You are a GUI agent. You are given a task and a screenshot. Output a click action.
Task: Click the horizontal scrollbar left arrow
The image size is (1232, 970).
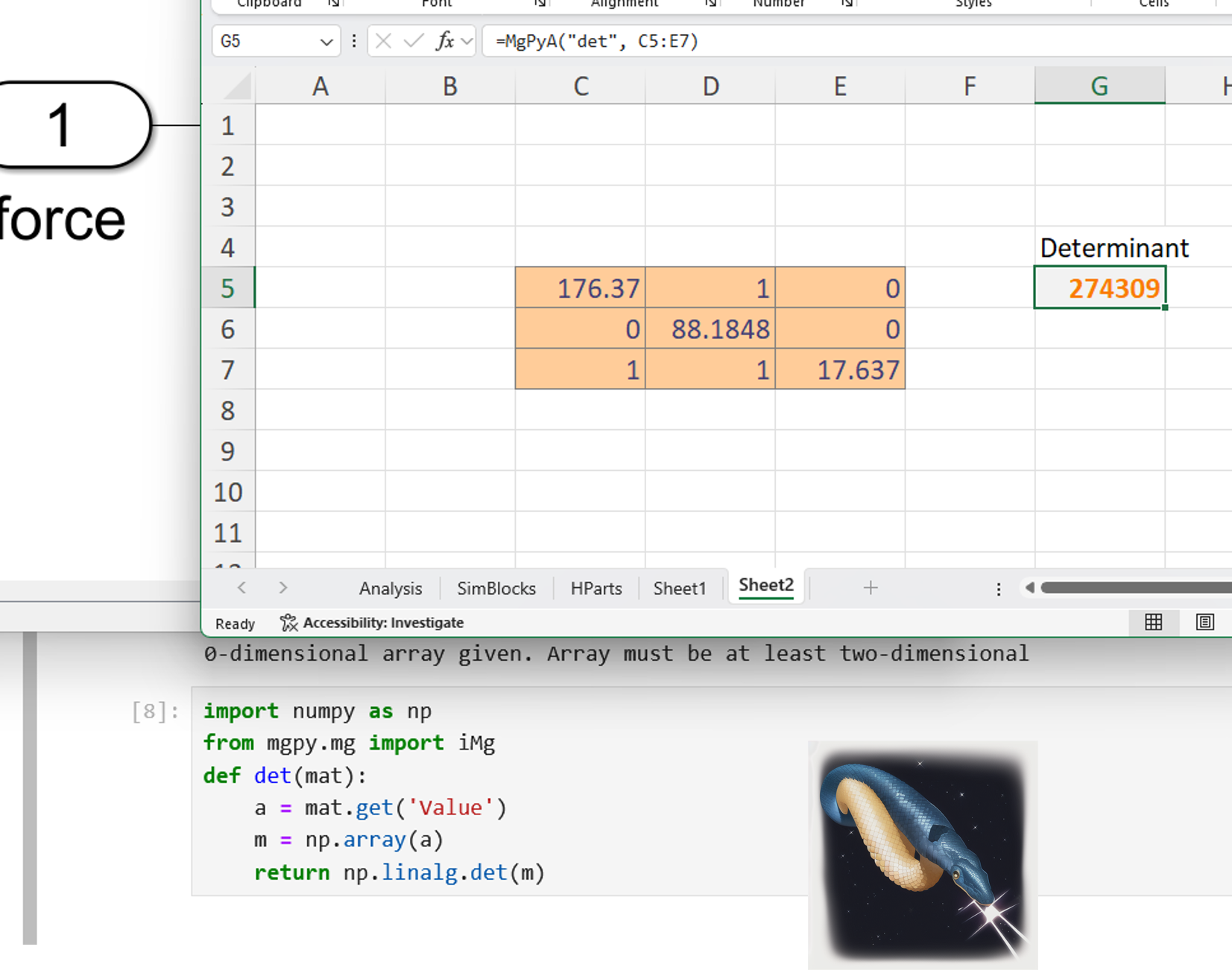click(1030, 588)
